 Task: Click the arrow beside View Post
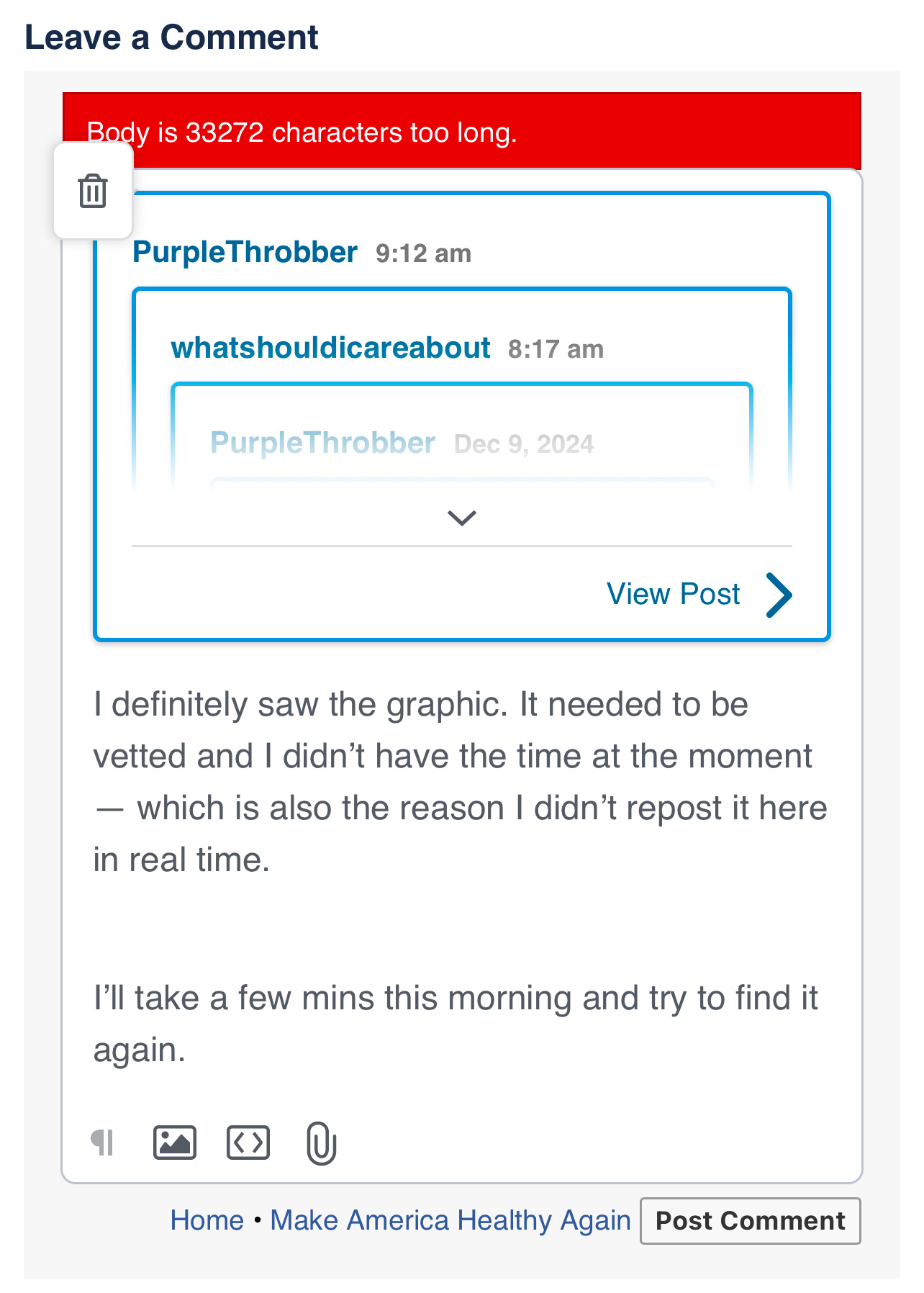(779, 595)
